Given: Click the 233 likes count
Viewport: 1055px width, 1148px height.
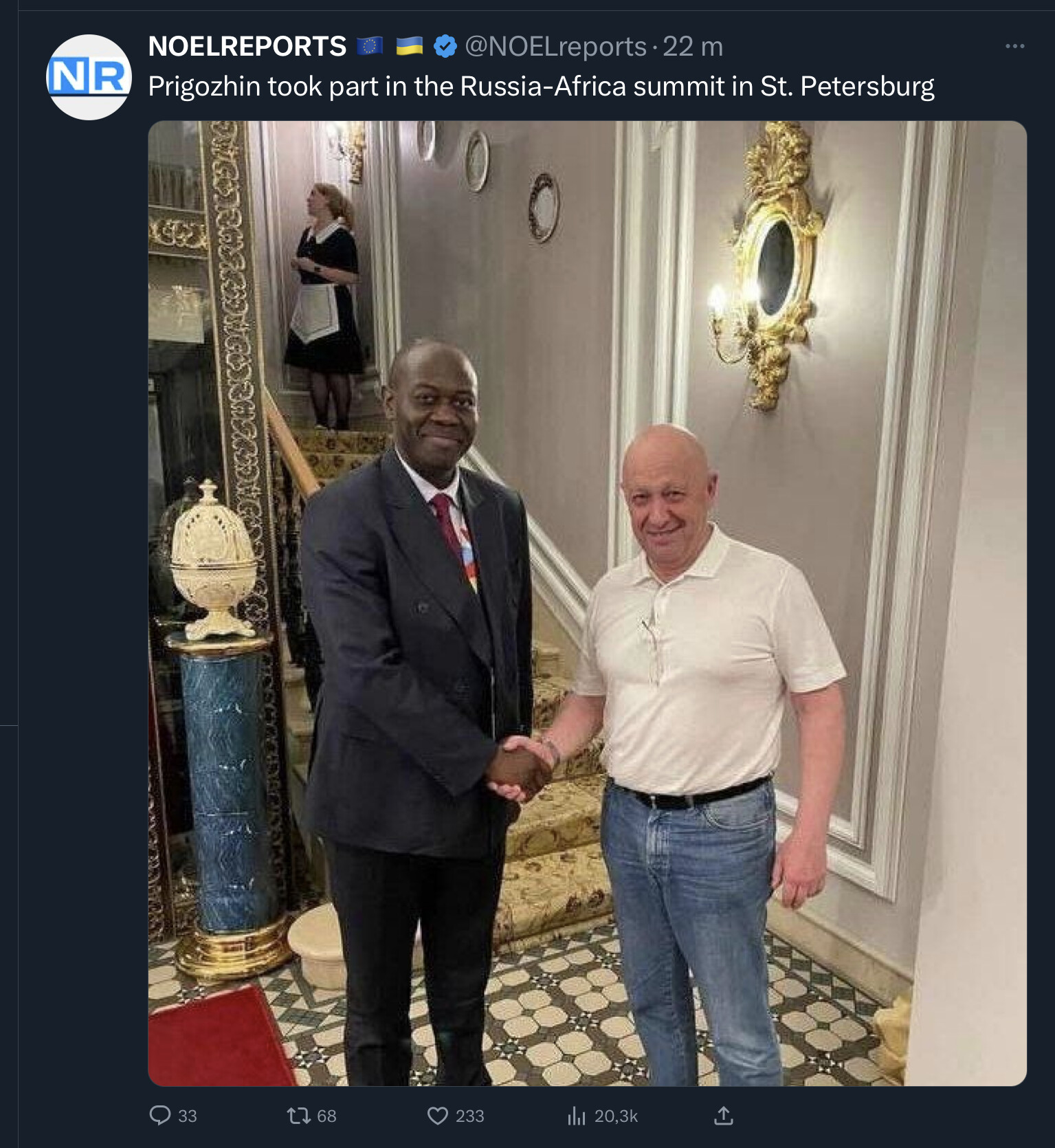Looking at the screenshot, I should tap(470, 1116).
